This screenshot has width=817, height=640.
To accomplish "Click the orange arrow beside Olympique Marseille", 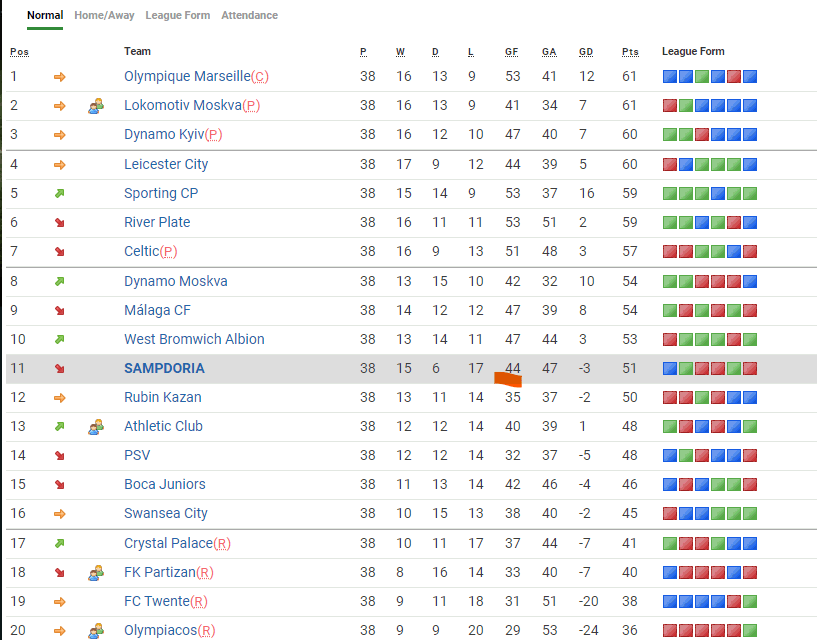I will (59, 77).
